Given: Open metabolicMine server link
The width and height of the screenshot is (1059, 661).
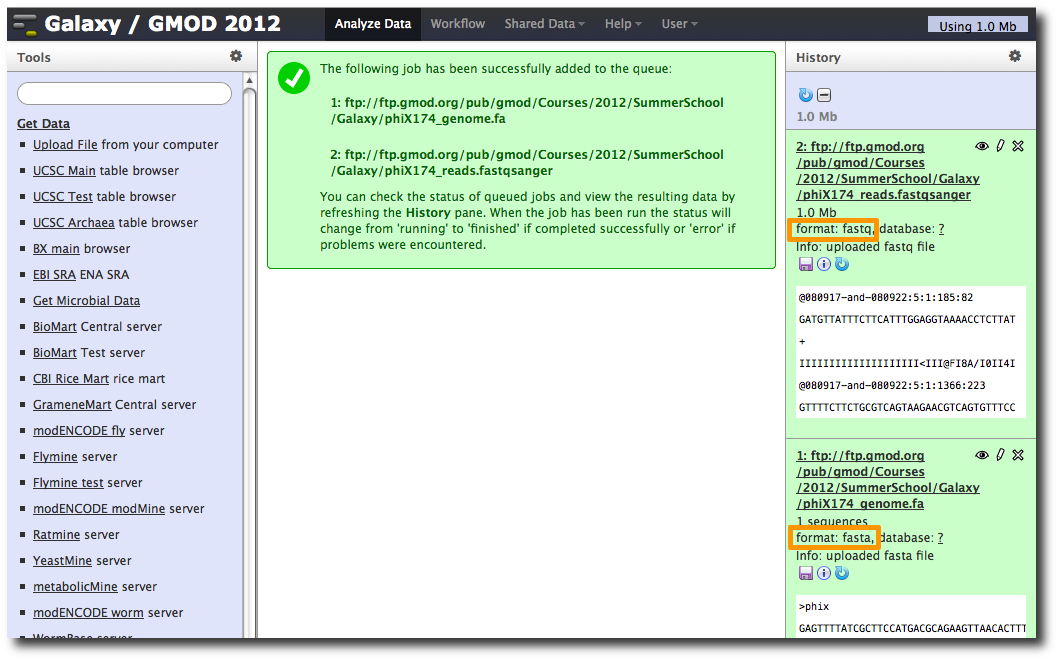Looking at the screenshot, I should (75, 587).
